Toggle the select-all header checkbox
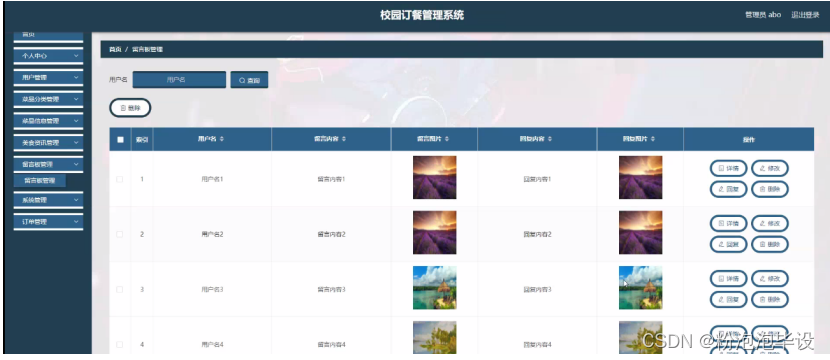Viewport: 830px width, 360px height. pos(120,140)
